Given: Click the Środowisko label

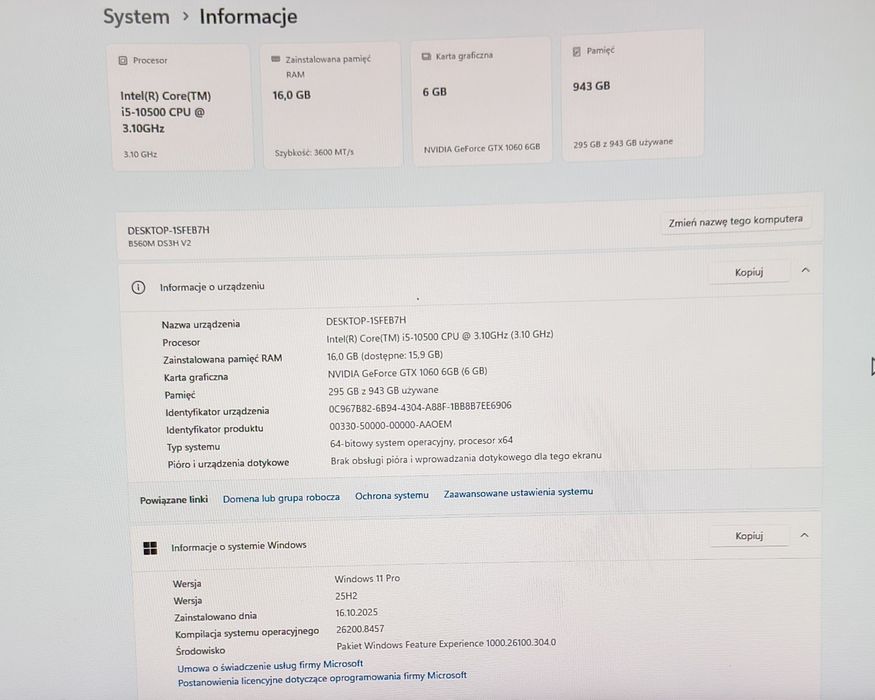Looking at the screenshot, I should (x=200, y=651).
